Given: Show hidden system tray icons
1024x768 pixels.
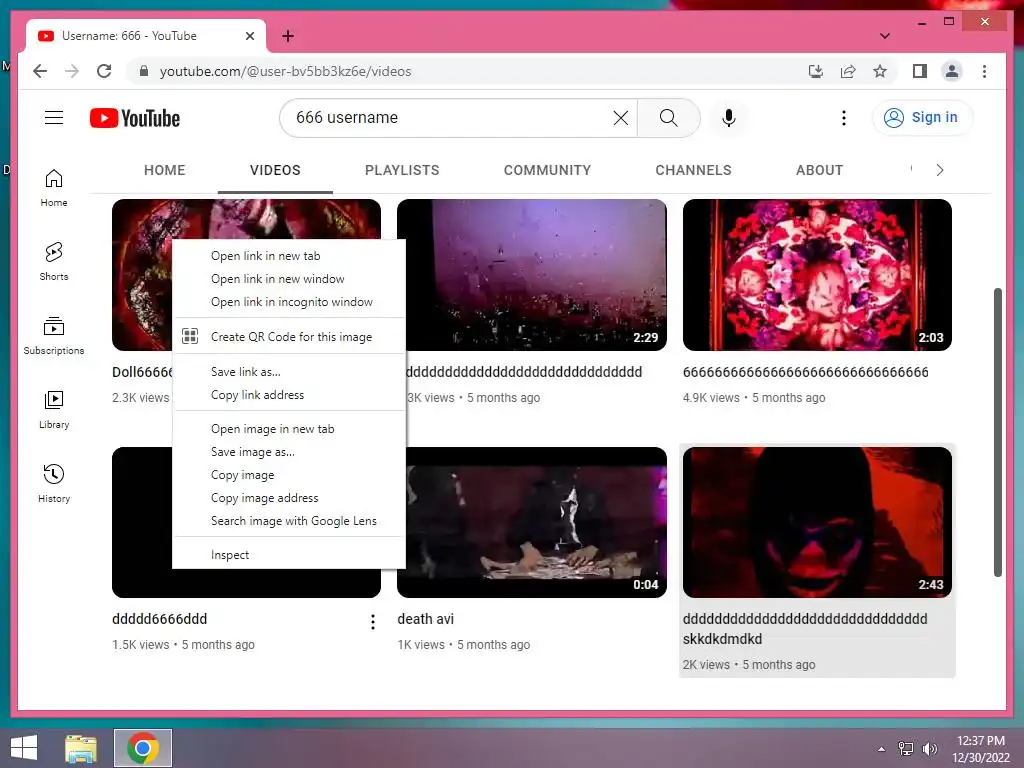Looking at the screenshot, I should point(881,748).
